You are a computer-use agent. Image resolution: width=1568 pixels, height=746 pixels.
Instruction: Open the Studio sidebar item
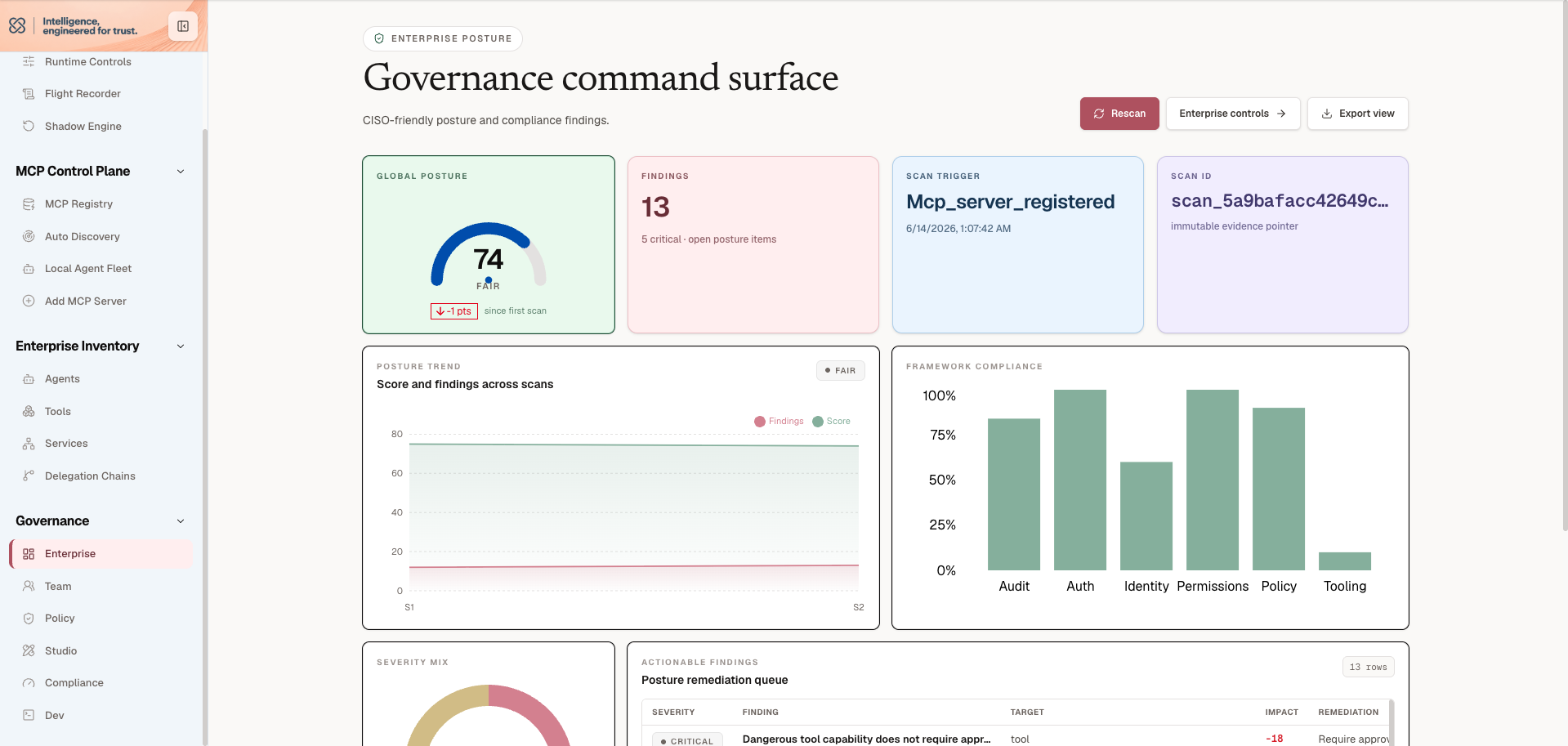[60, 651]
